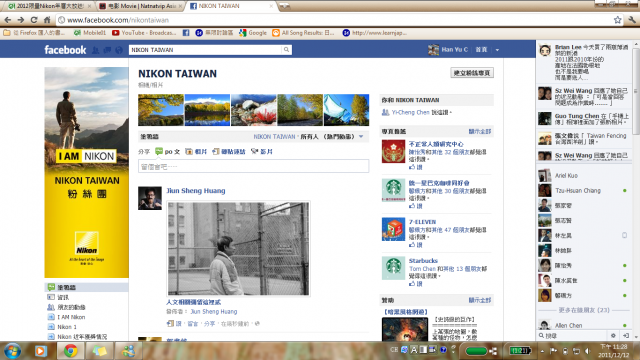The width and height of the screenshot is (640, 360).
Task: Click Jiun Sheng Huang's profile picture
Action: coord(150,198)
